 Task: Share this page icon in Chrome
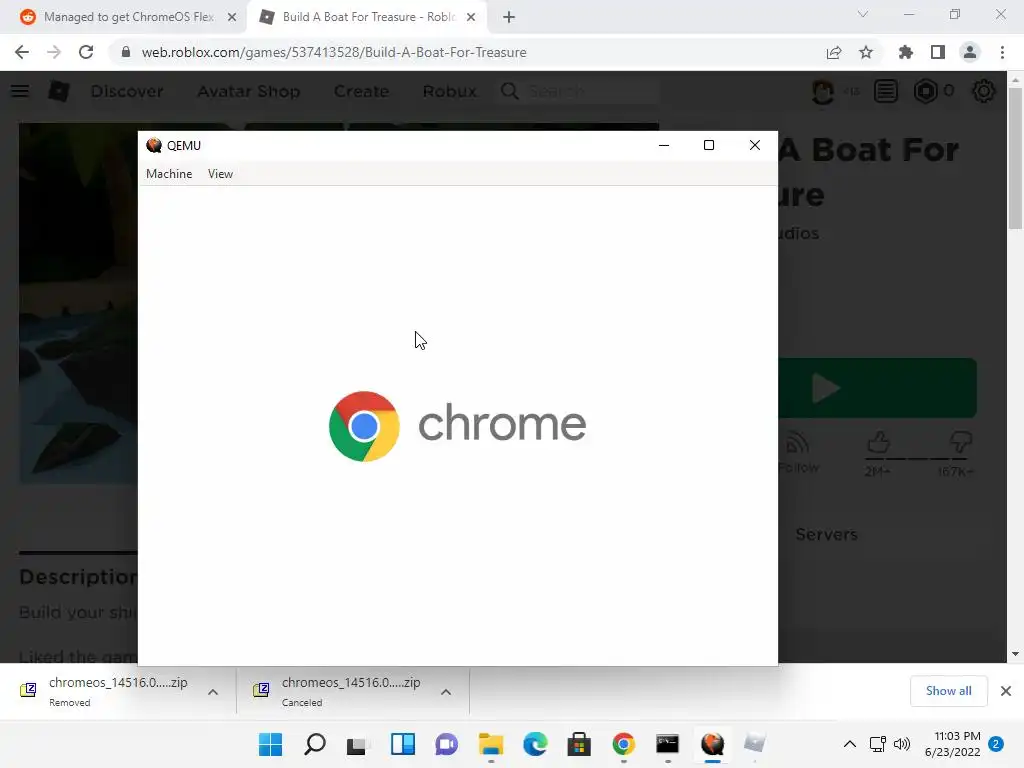(834, 52)
